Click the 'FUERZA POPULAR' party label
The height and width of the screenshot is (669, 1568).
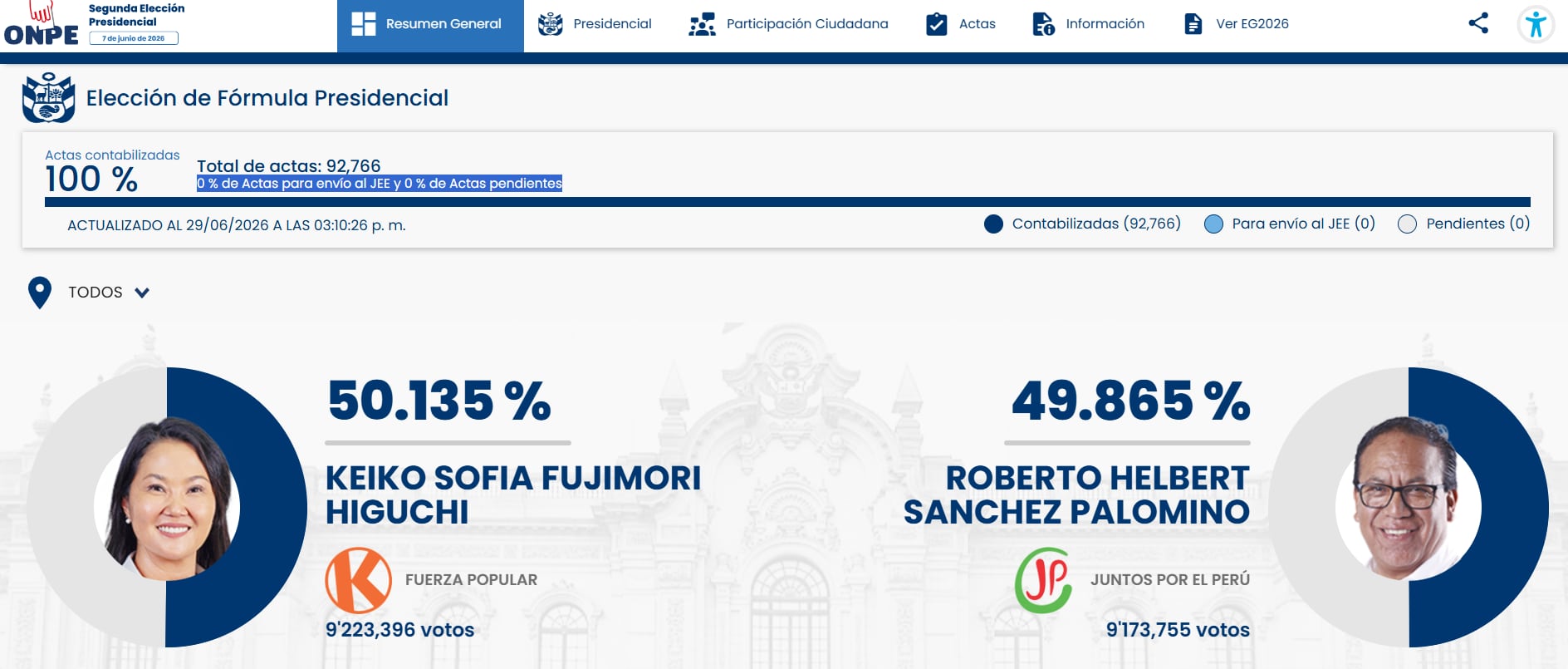coord(471,580)
